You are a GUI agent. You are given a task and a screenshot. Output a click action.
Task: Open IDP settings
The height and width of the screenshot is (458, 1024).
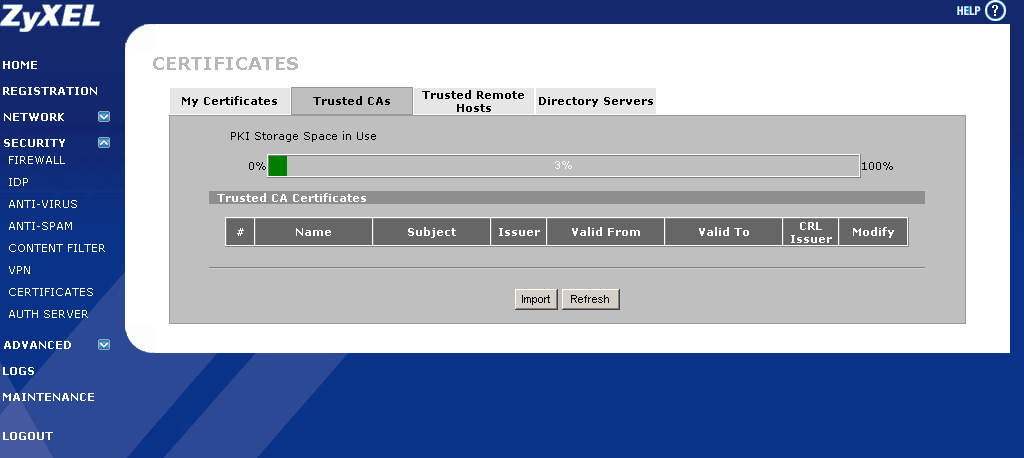(18, 182)
